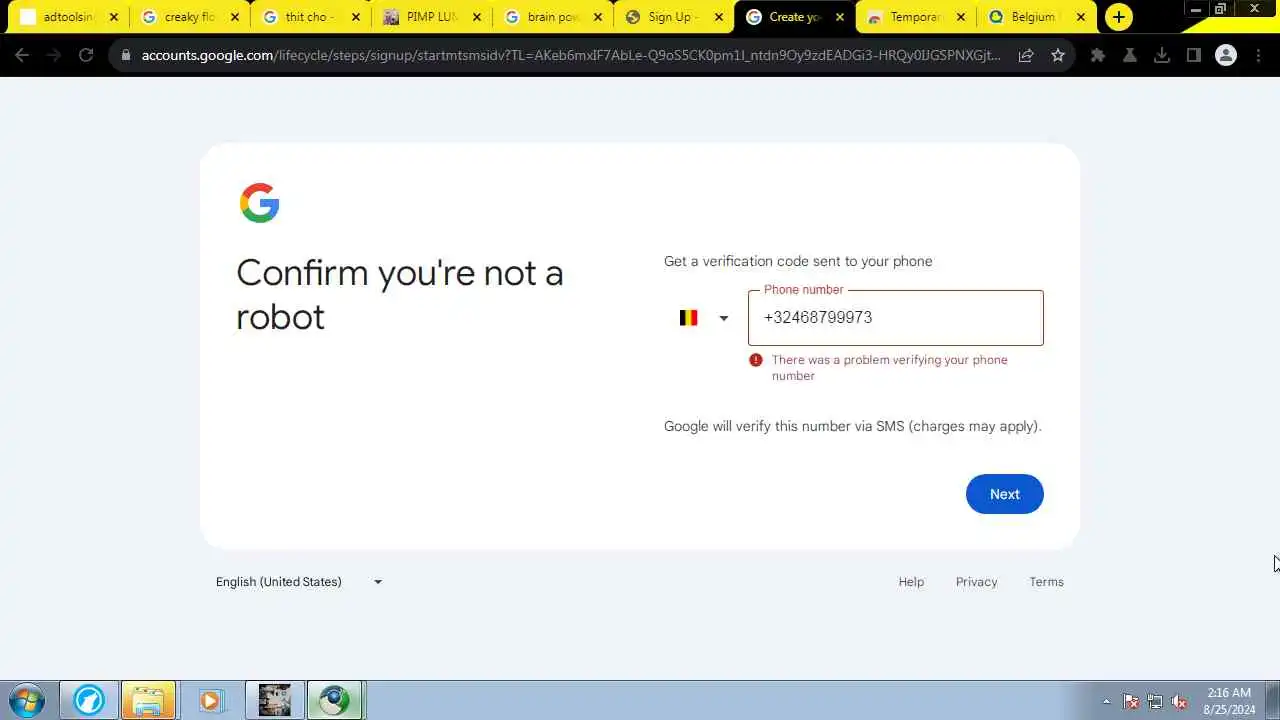Focus the Phone number input field

[895, 318]
